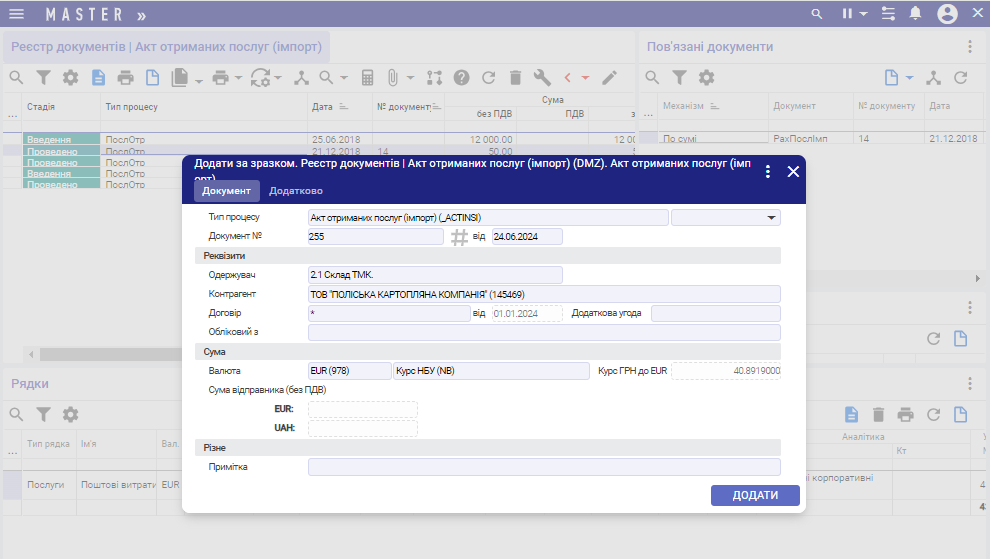Click into the Примітка input field
This screenshot has height=559, width=990.
(x=544, y=467)
